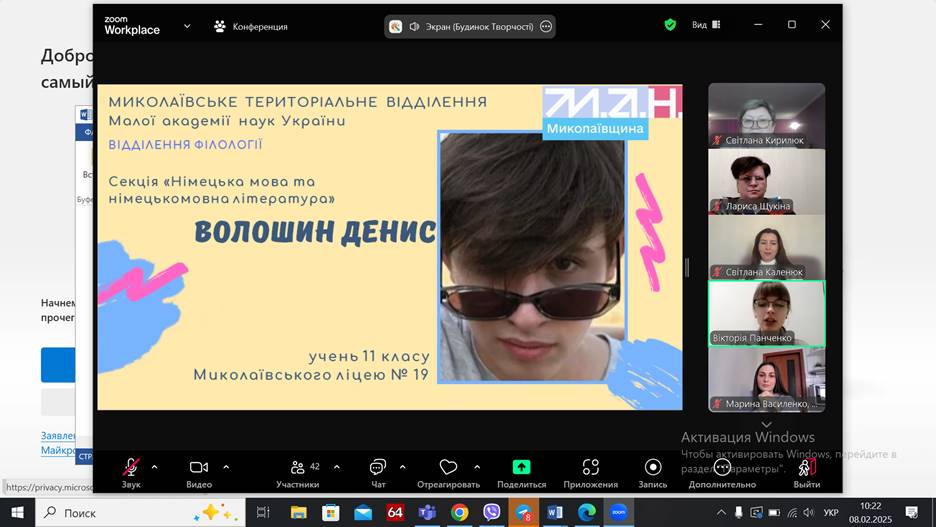Open the Вид view layout menu
The height and width of the screenshot is (527, 936).
pos(706,25)
